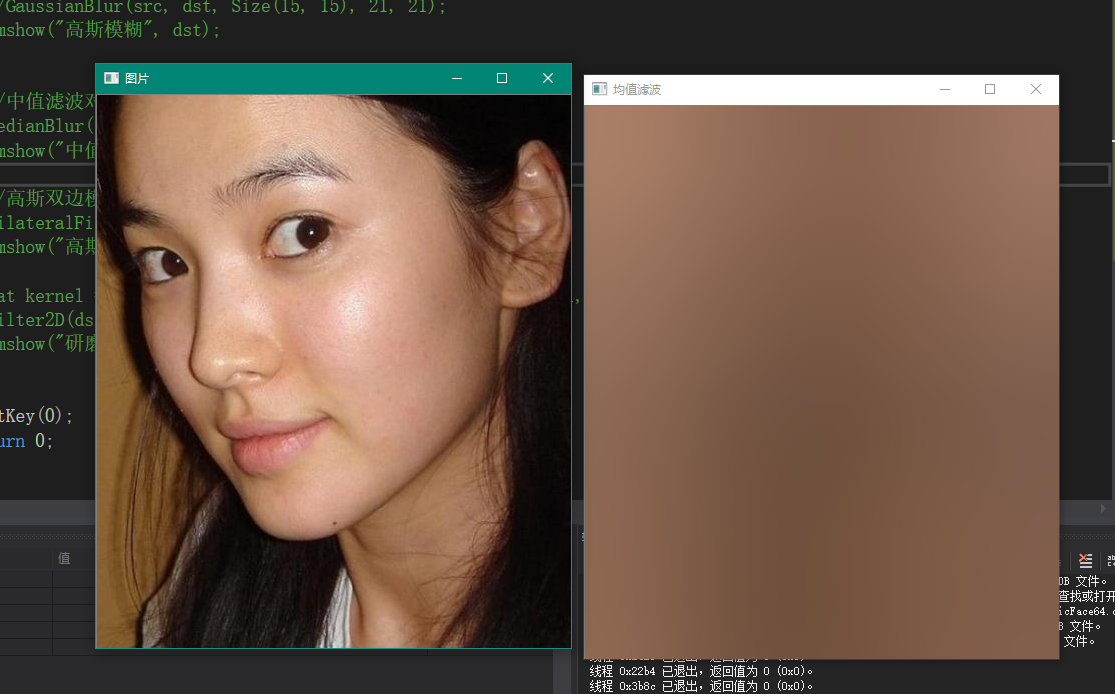The image size is (1115, 694).
Task: Click the 查找或打开 output line
Action: (x=1087, y=597)
